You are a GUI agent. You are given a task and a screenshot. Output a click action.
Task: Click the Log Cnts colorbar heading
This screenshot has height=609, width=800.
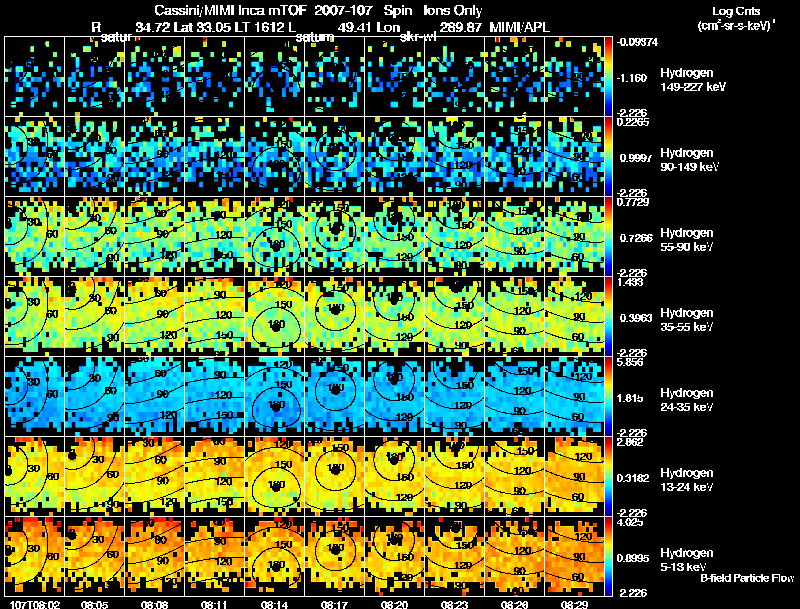coord(736,11)
